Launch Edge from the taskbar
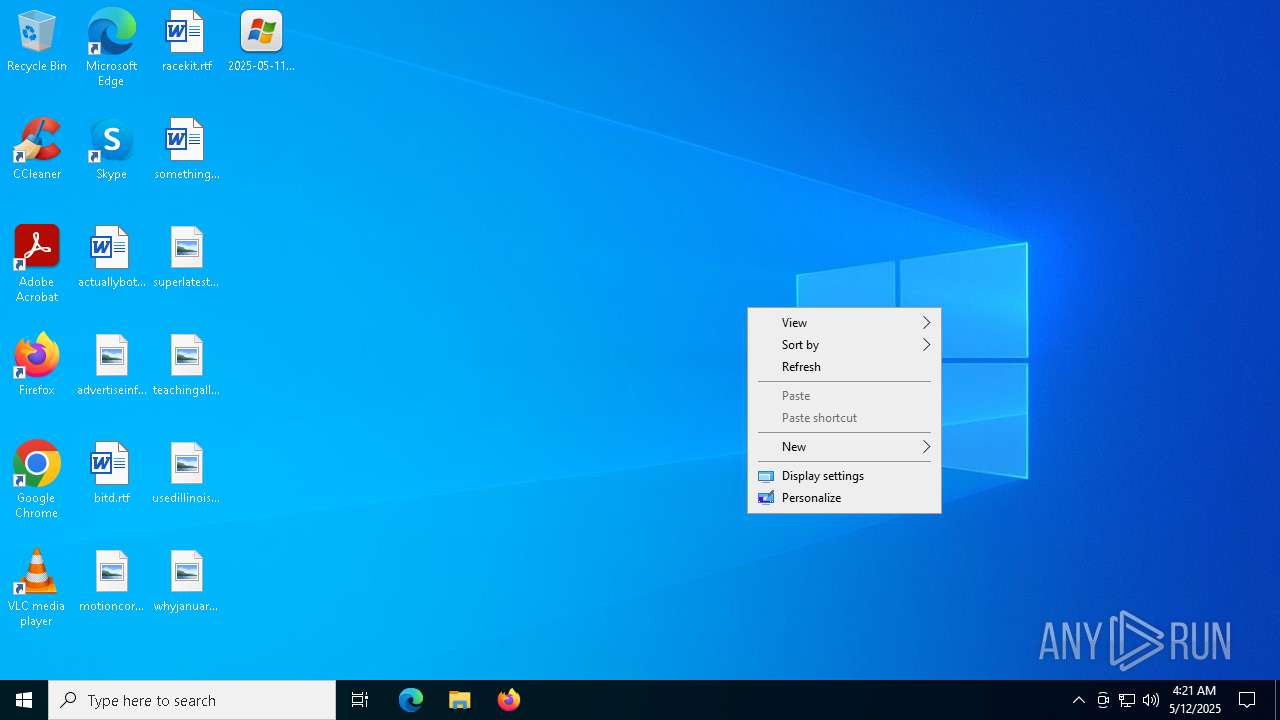The width and height of the screenshot is (1280, 720). pos(411,700)
